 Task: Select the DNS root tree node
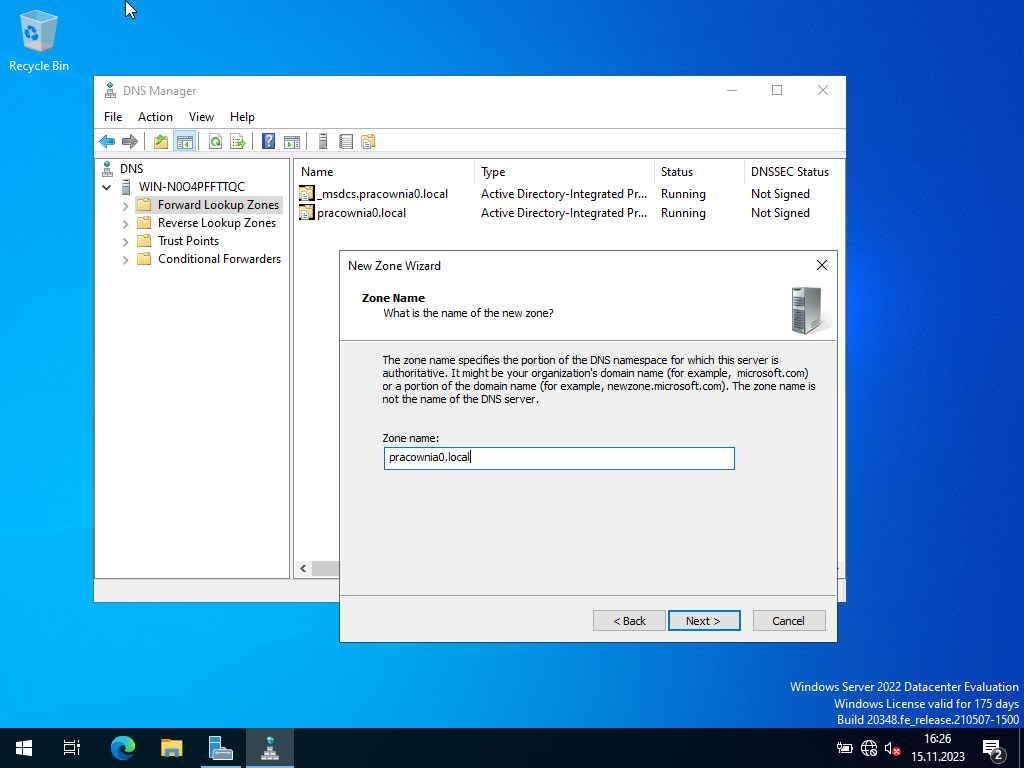131,168
